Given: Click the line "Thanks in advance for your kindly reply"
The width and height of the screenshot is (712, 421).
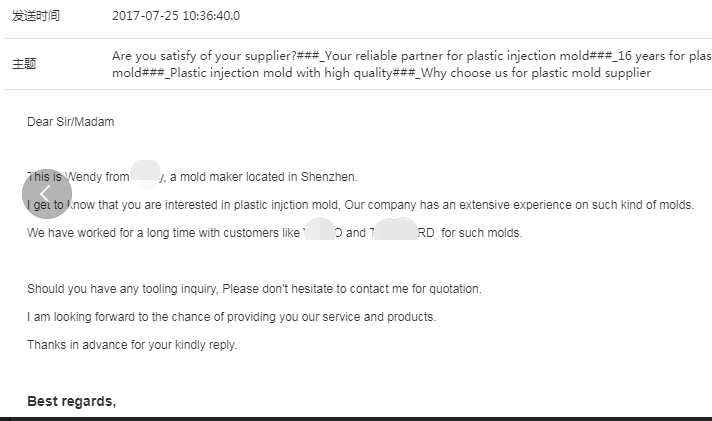Looking at the screenshot, I should coord(132,345).
